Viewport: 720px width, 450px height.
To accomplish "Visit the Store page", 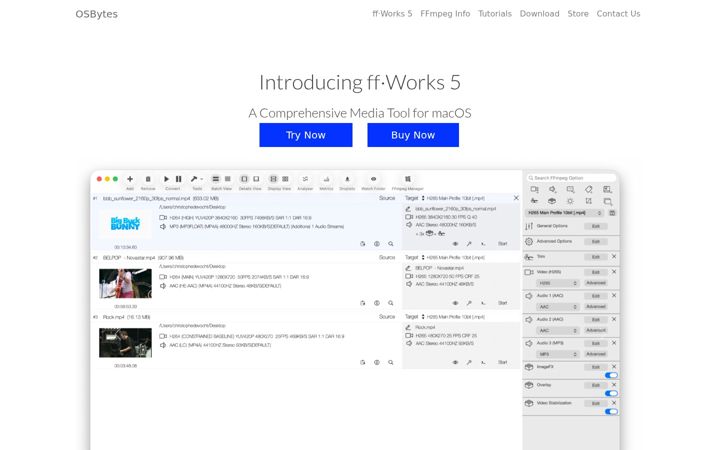I will pos(578,14).
